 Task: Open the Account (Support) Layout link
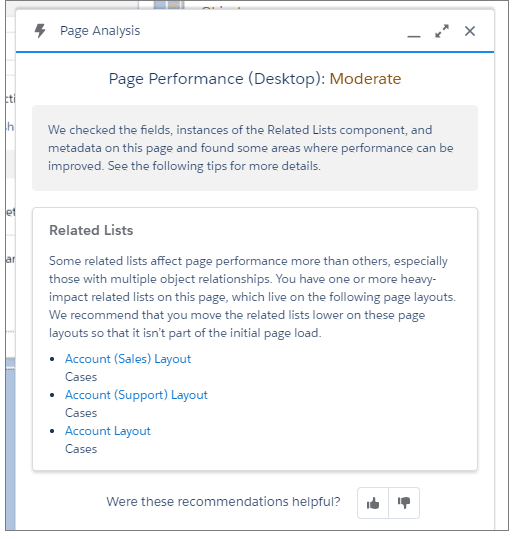click(136, 395)
